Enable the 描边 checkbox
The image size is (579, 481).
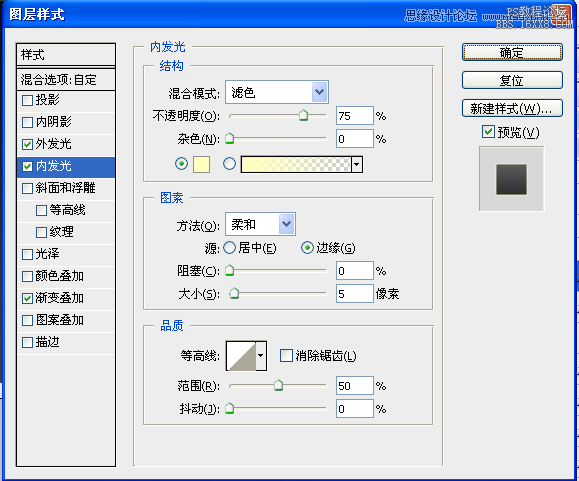(27, 343)
